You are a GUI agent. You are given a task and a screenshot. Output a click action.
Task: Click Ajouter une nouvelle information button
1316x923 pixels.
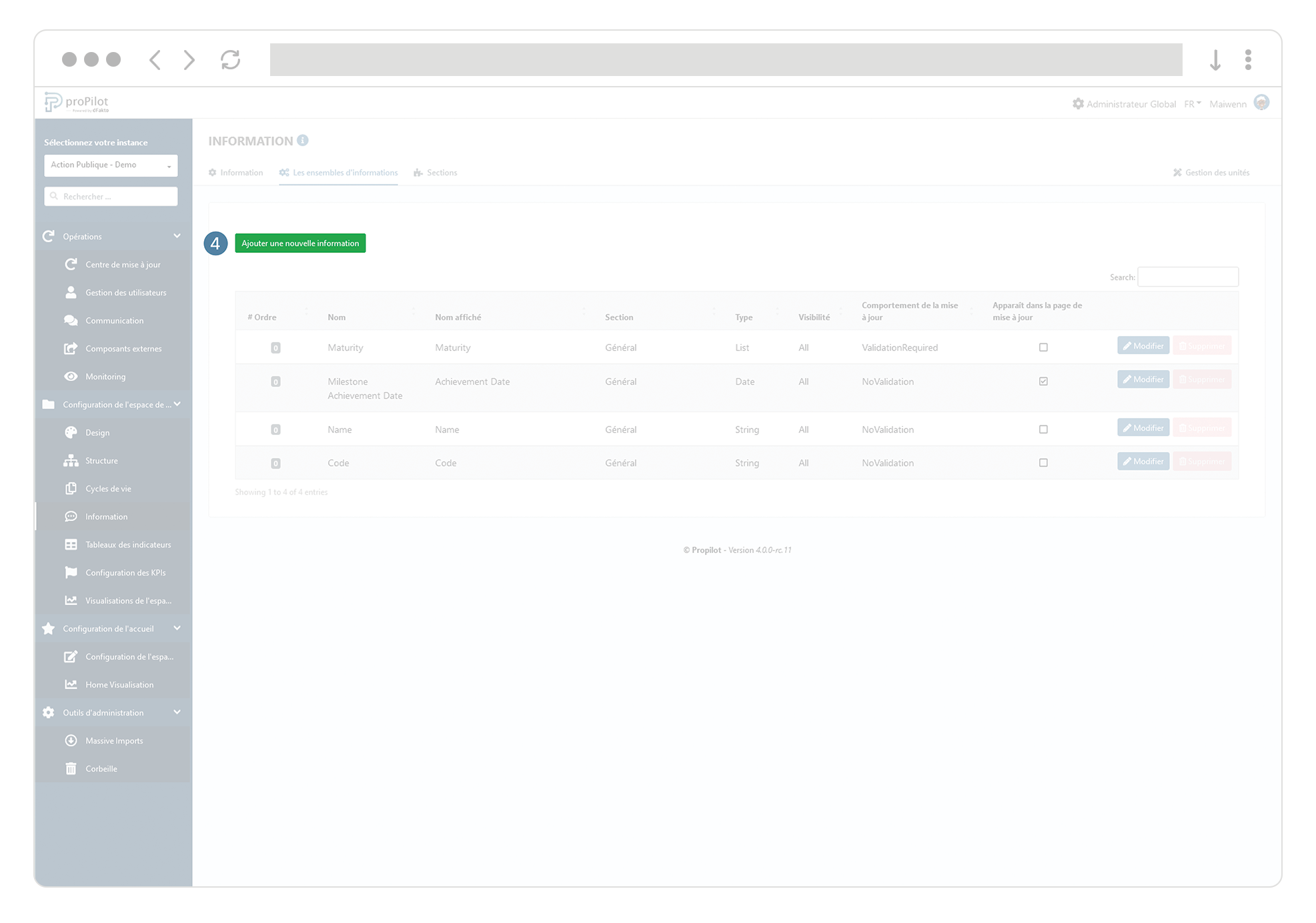pyautogui.click(x=300, y=243)
